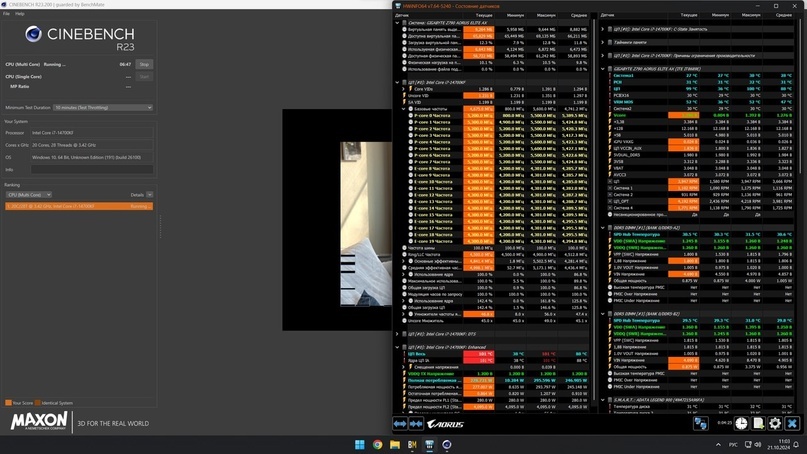Collapse the DDR5 DIMM [#1] BANK 0/DDR5-A2 group
807x454 pixels.
[603, 228]
